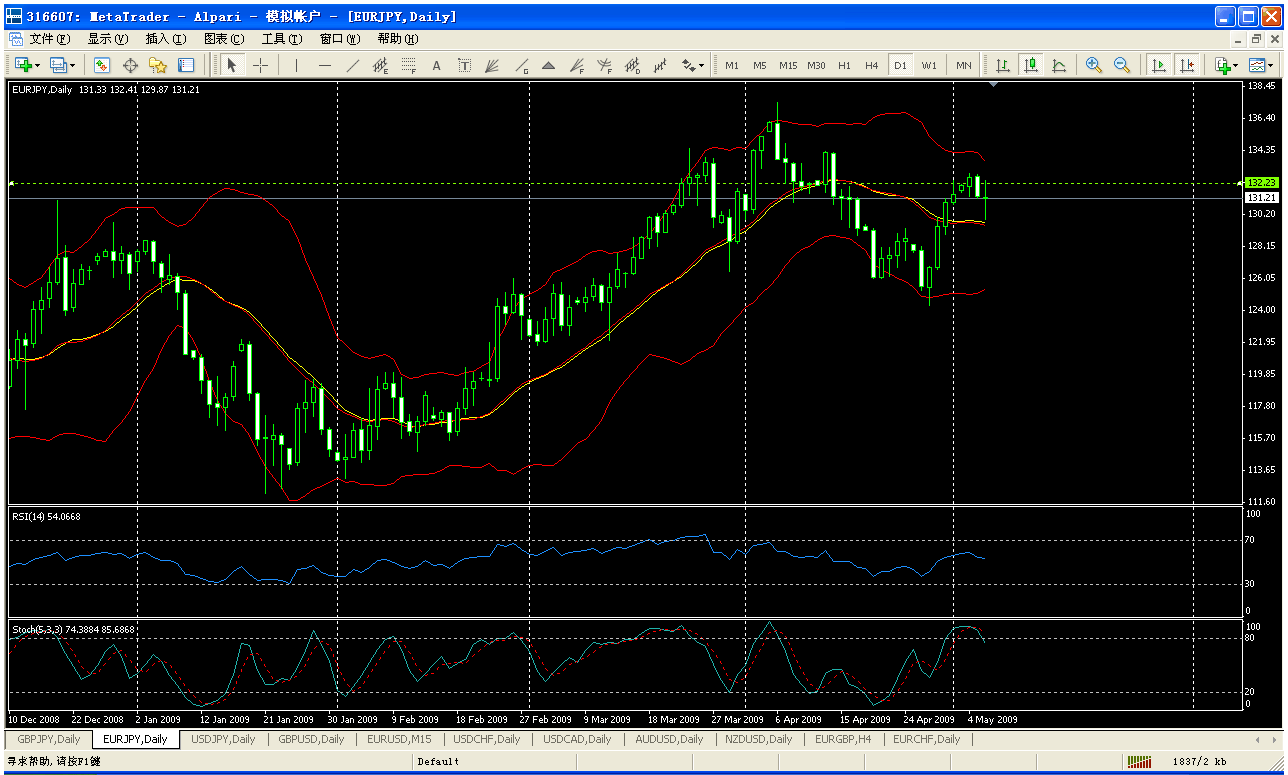Open the 工具(T) menu
This screenshot has height=775, width=1288.
coord(282,39)
